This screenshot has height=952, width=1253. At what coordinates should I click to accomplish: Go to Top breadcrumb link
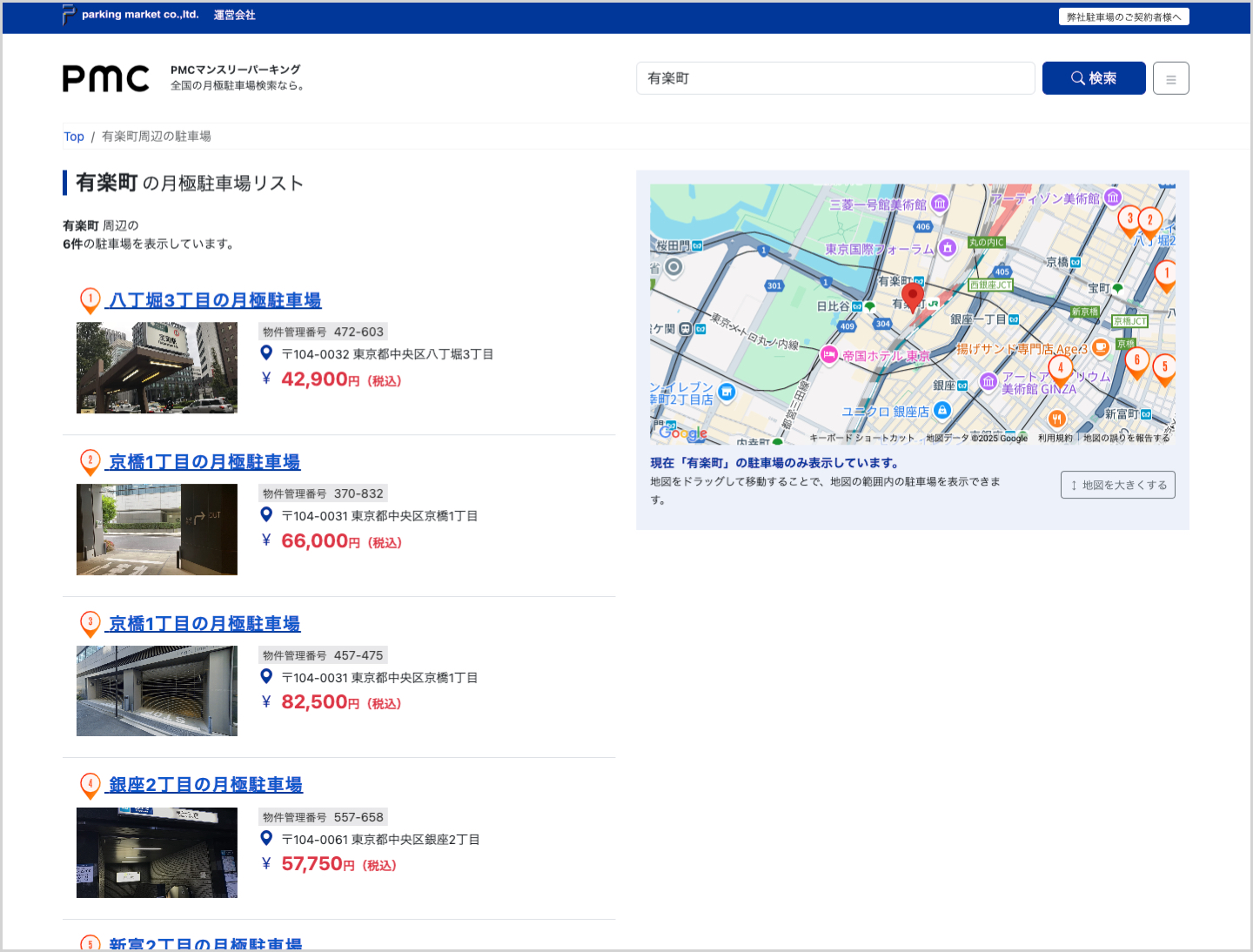click(x=74, y=137)
